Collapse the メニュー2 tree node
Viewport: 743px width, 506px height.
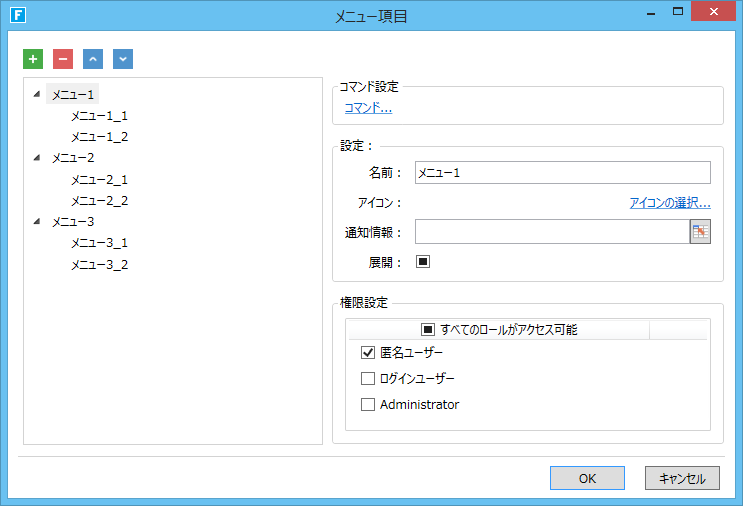pyautogui.click(x=37, y=158)
